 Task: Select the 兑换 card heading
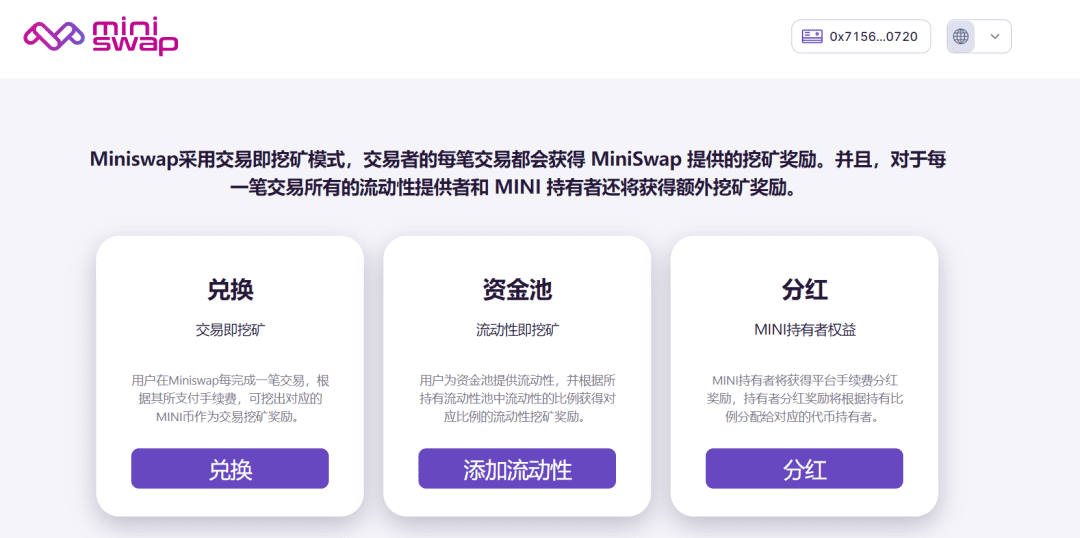[x=230, y=290]
